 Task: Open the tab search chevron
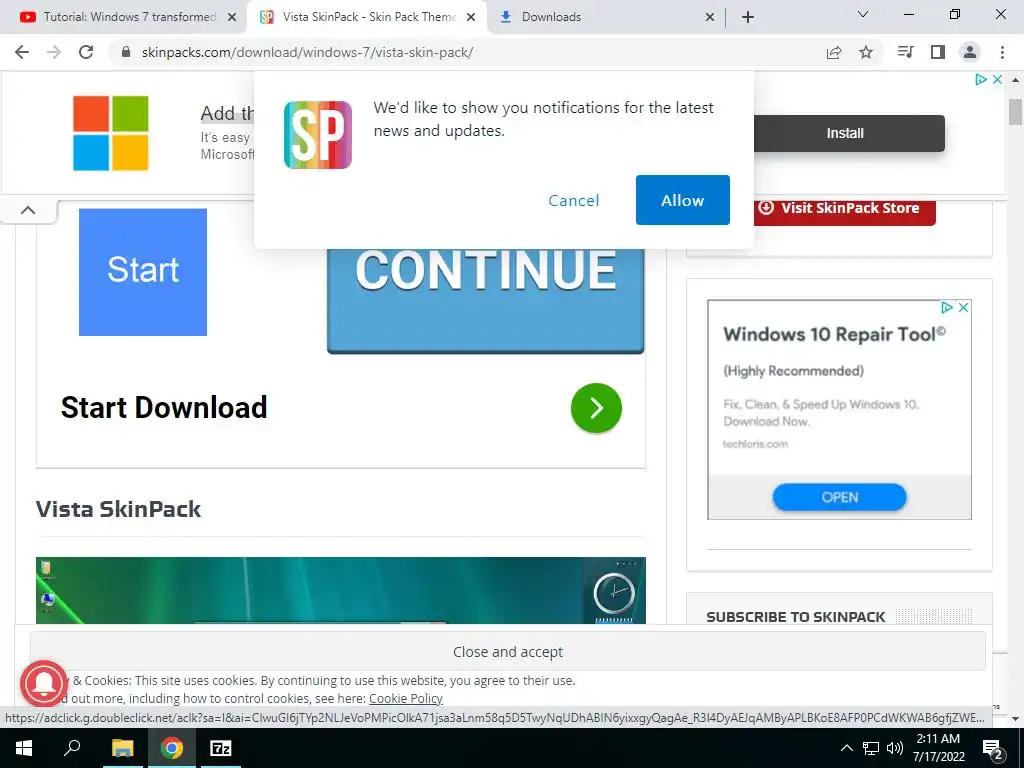click(863, 14)
